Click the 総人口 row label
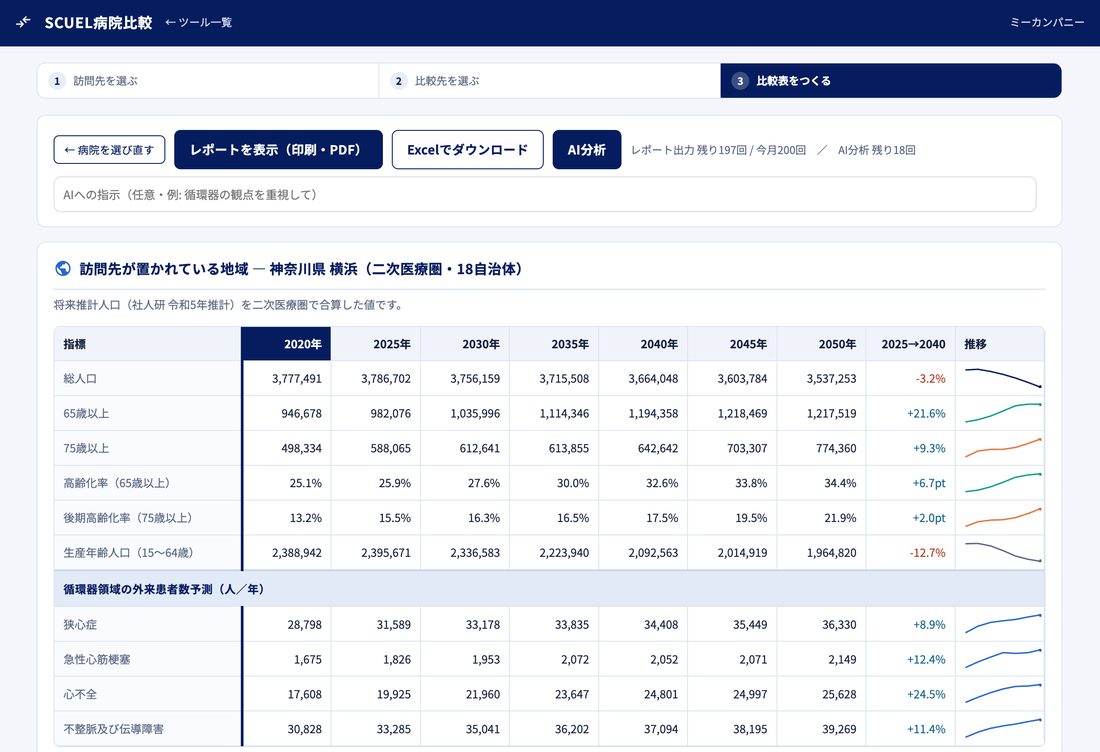 [x=80, y=378]
